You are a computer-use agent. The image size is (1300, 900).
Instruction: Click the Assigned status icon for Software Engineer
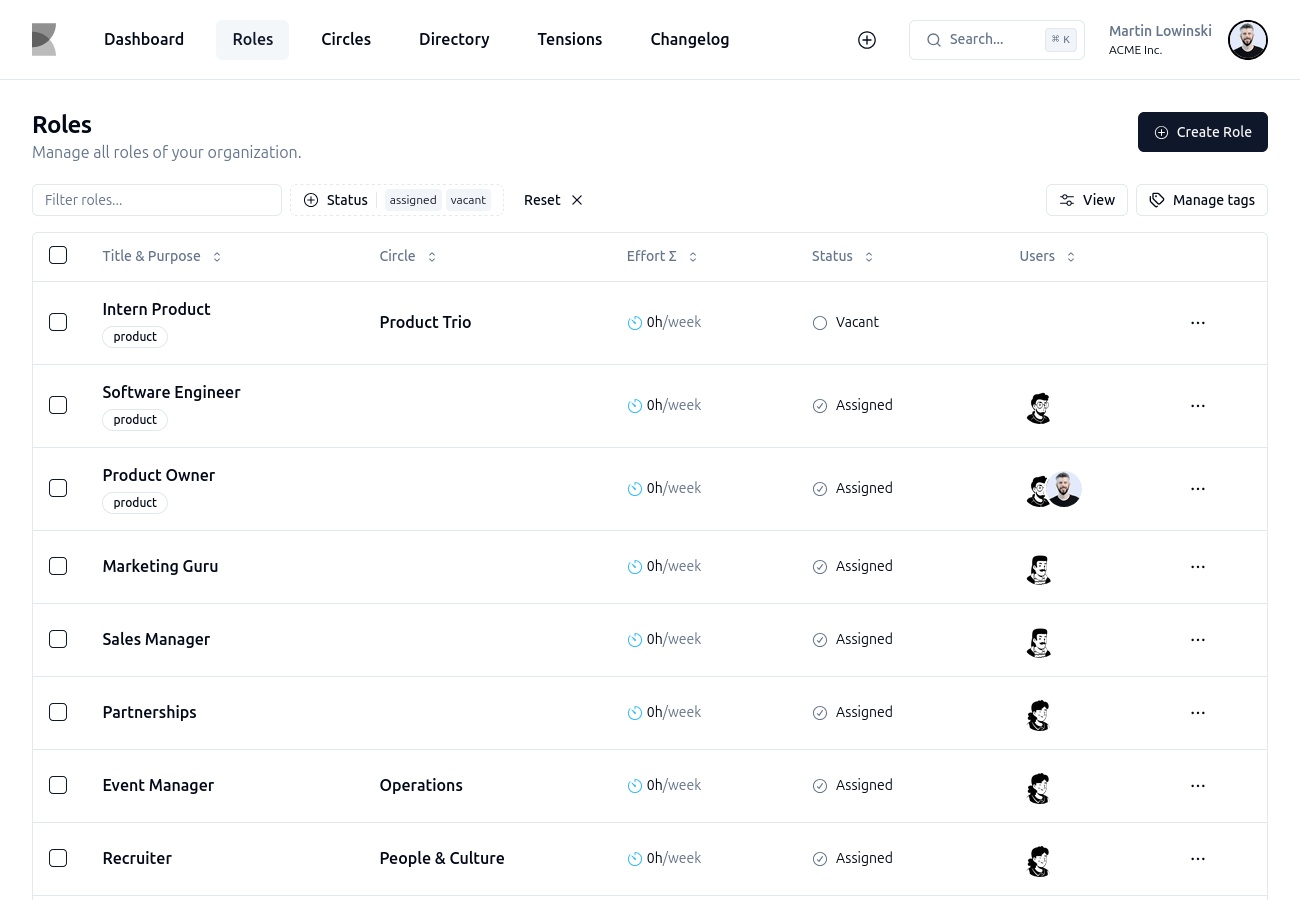(820, 405)
